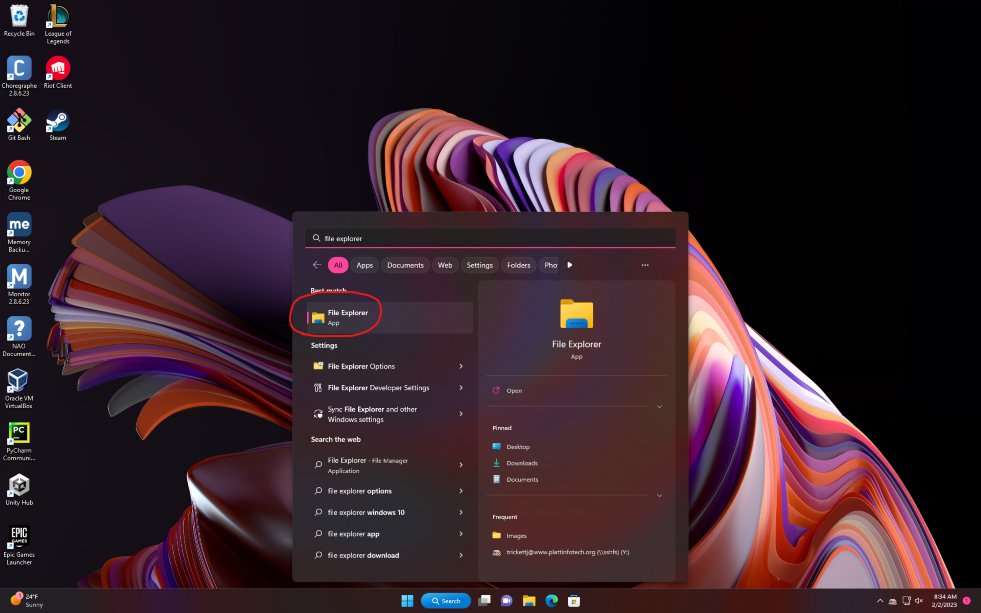Open the pink notification badge
This screenshot has width=981, height=613.
(x=967, y=600)
